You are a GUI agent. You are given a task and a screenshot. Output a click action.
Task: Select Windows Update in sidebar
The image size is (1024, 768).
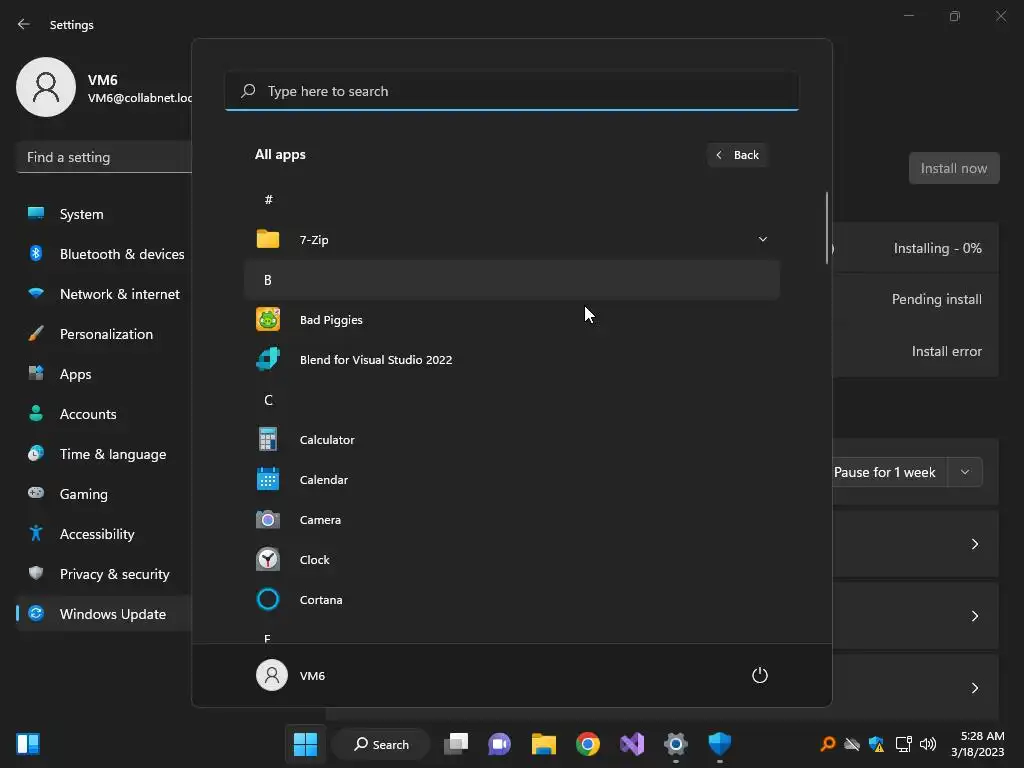click(x=104, y=614)
